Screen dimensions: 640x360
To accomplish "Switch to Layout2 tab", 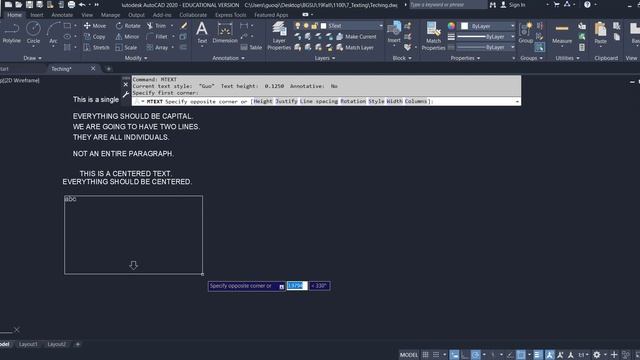I will (57, 344).
